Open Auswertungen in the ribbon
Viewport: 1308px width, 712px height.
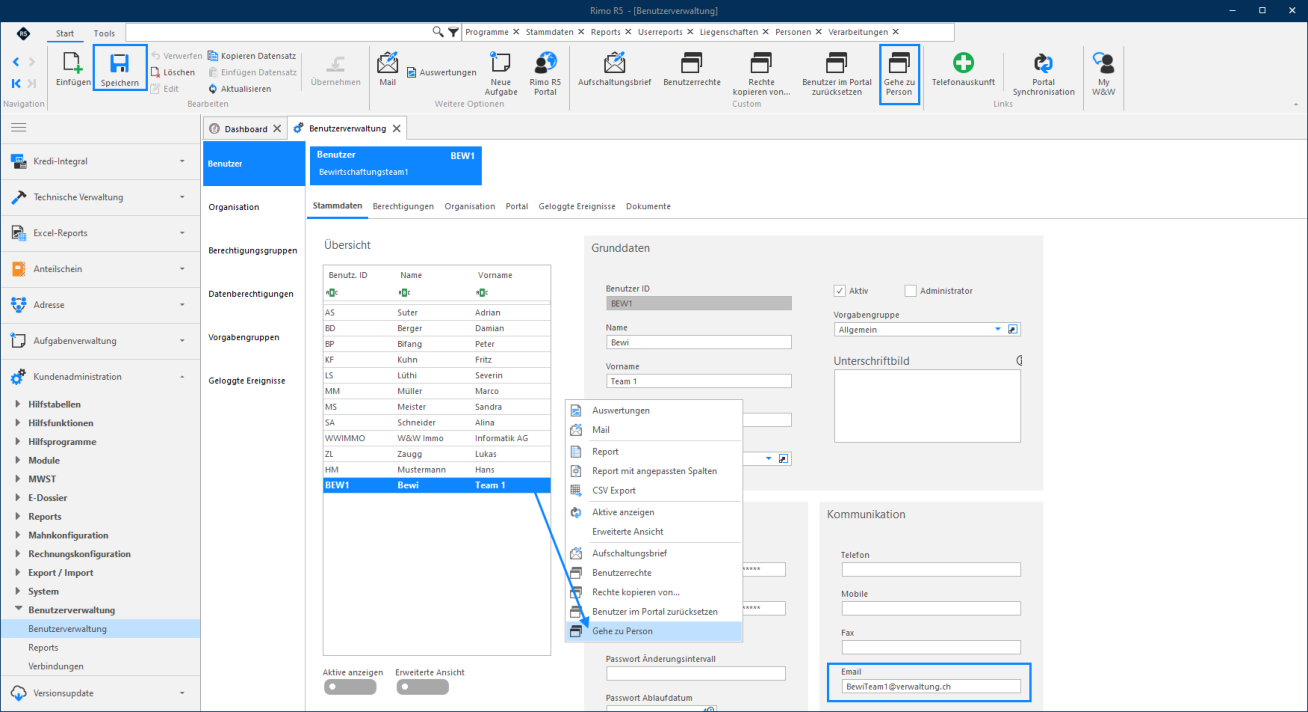(x=441, y=72)
